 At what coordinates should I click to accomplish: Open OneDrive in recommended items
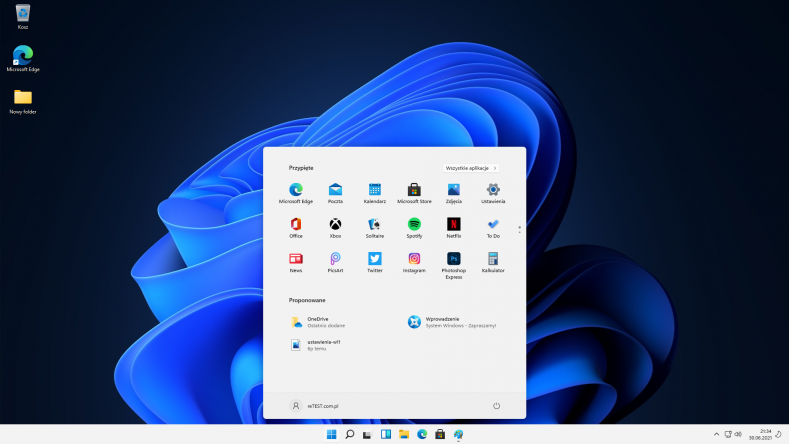(318, 322)
